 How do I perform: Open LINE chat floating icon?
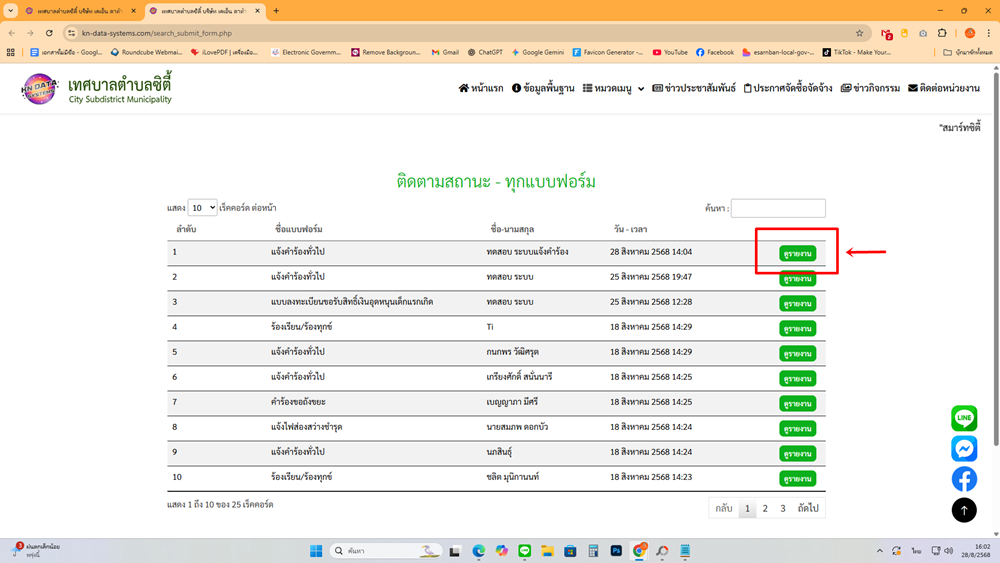[x=964, y=418]
